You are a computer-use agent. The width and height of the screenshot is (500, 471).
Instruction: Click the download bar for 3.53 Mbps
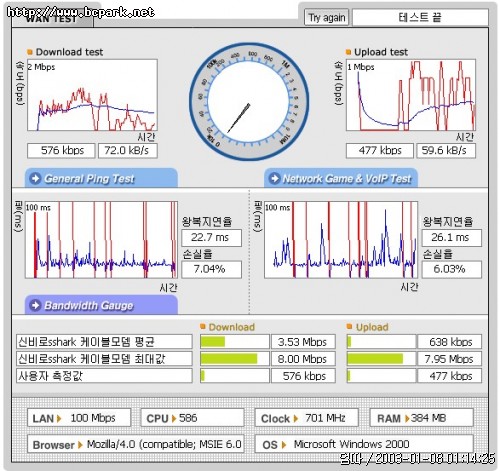[x=235, y=342]
